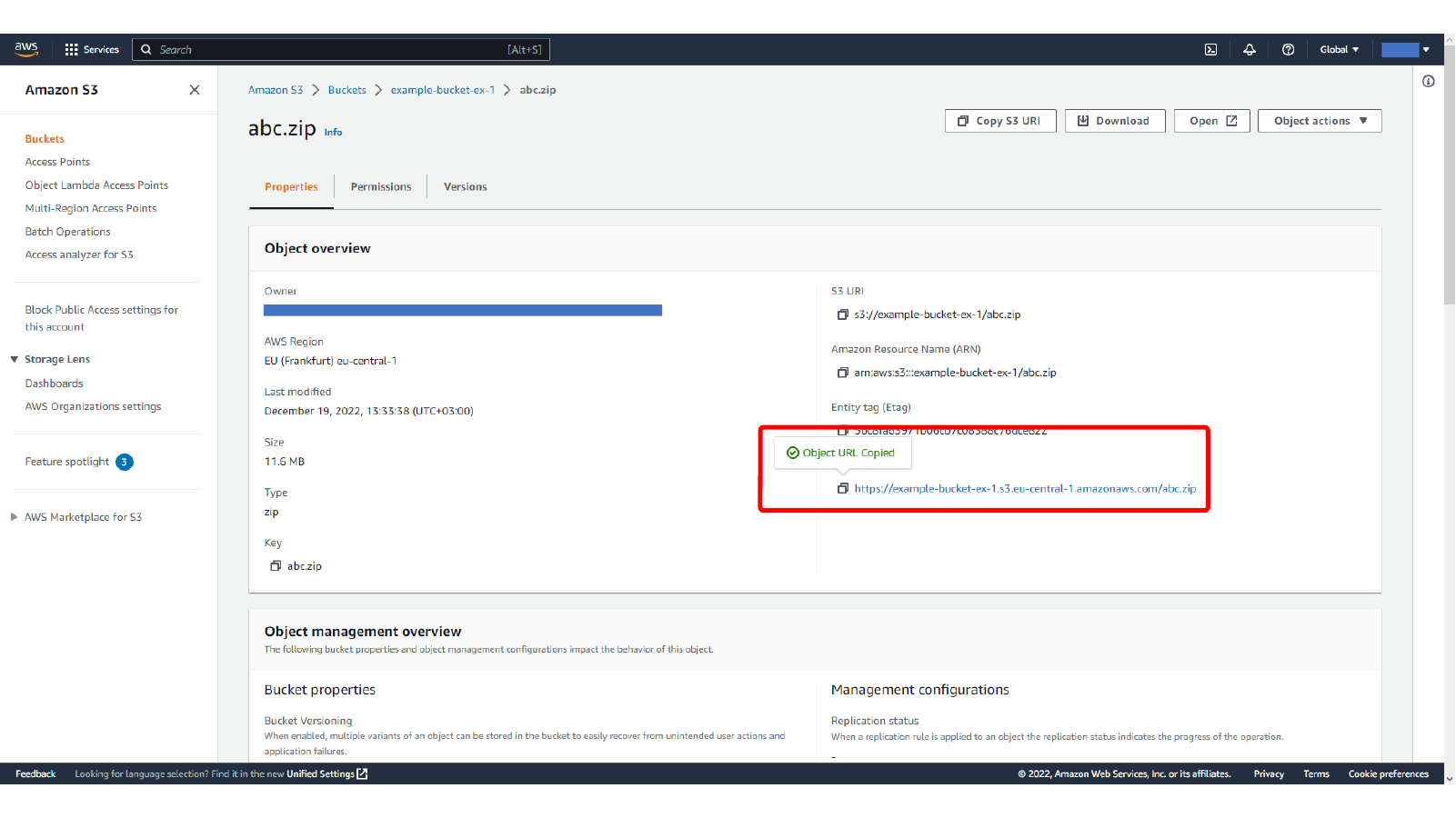Open Block Public Access settings link
Viewport: 1456px width, 818px height.
(102, 318)
